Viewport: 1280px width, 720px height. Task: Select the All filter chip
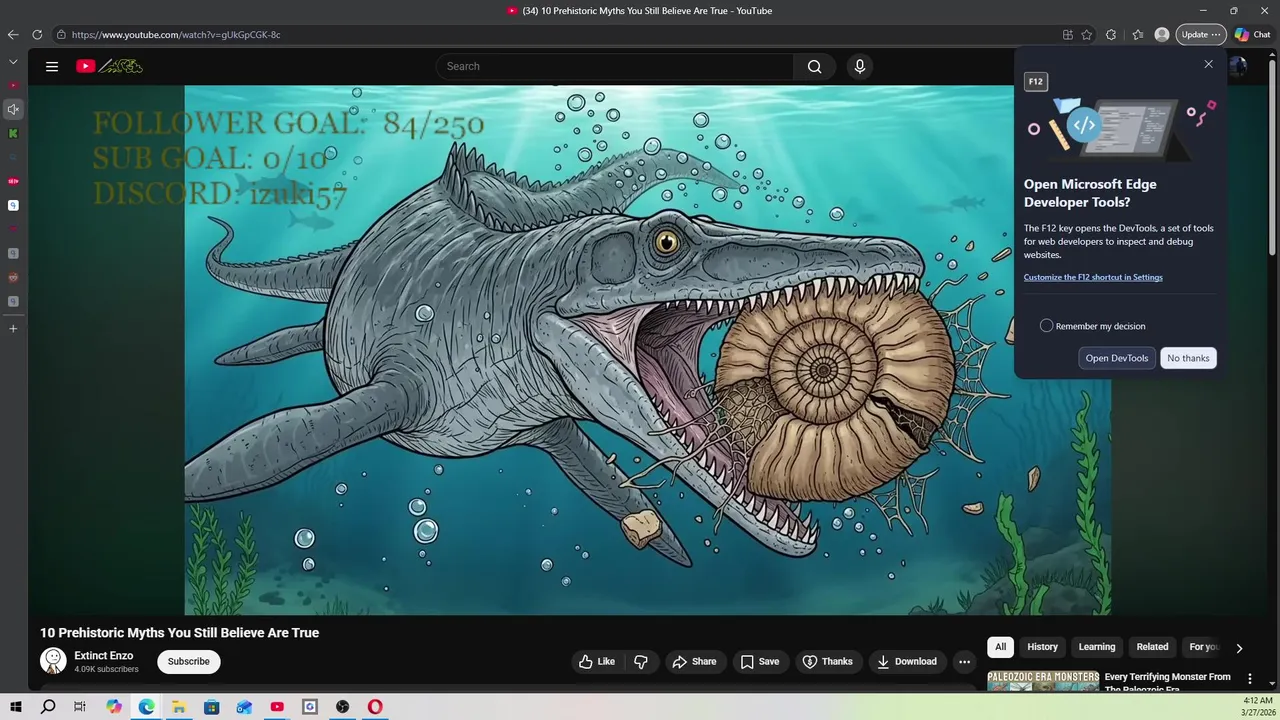pos(1000,647)
